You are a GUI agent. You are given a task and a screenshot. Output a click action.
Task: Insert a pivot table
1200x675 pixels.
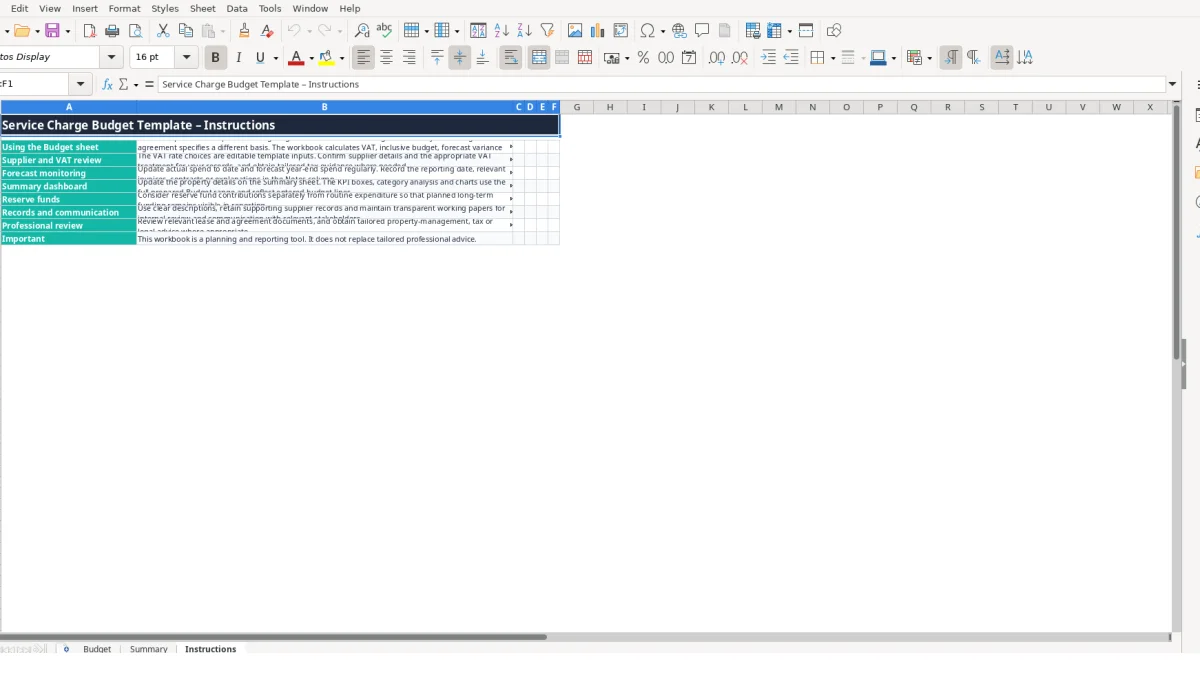[x=621, y=31]
